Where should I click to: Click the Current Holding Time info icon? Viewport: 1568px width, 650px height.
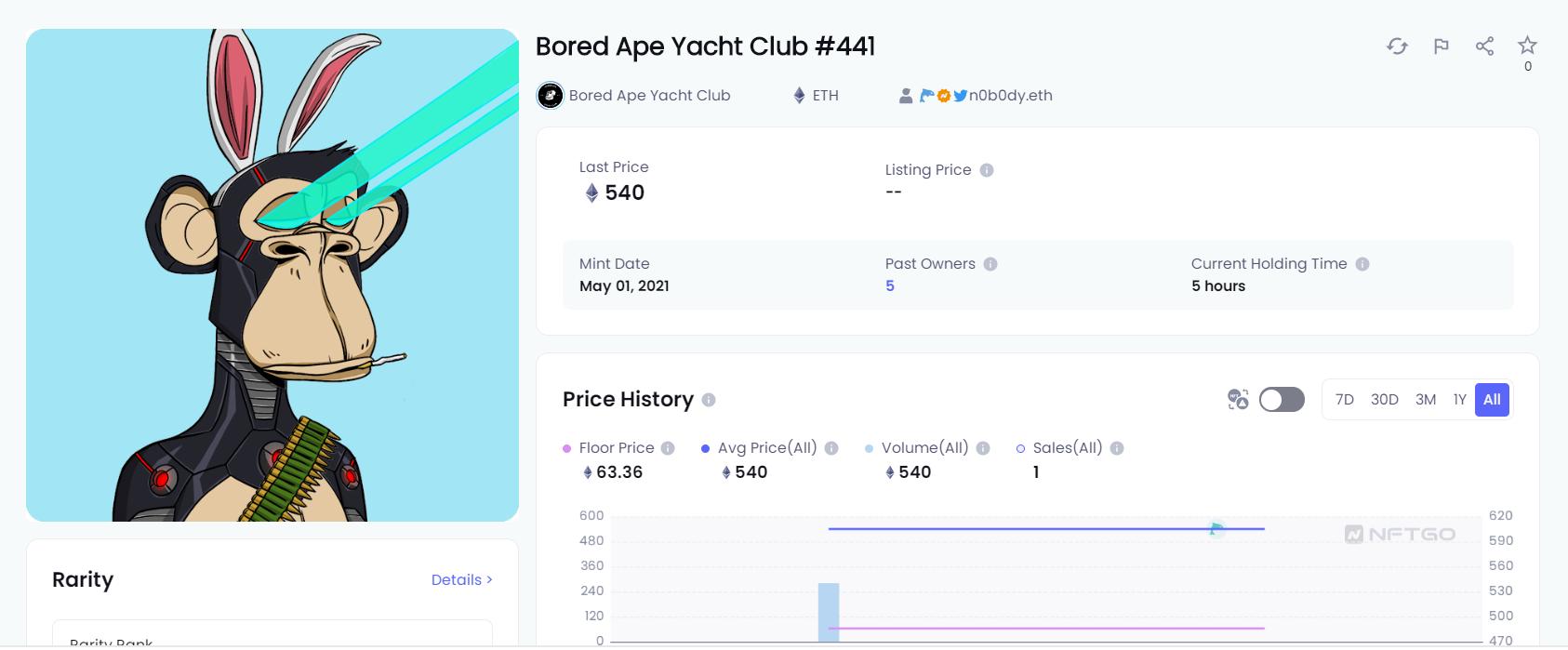point(1362,264)
